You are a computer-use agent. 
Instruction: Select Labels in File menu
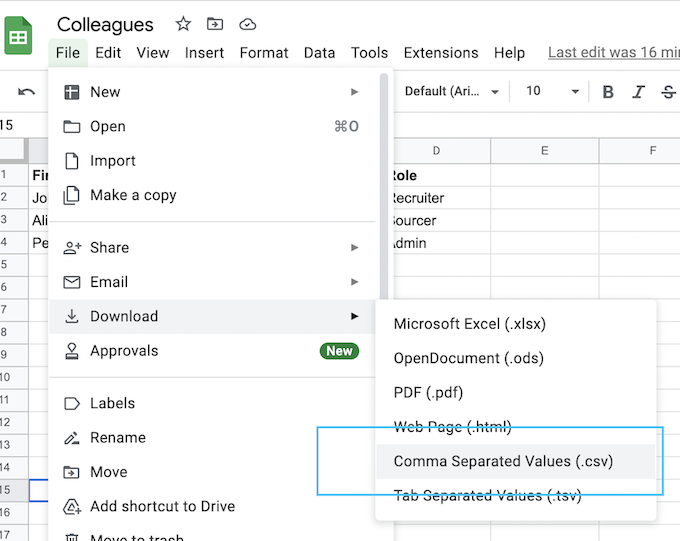click(x=212, y=403)
